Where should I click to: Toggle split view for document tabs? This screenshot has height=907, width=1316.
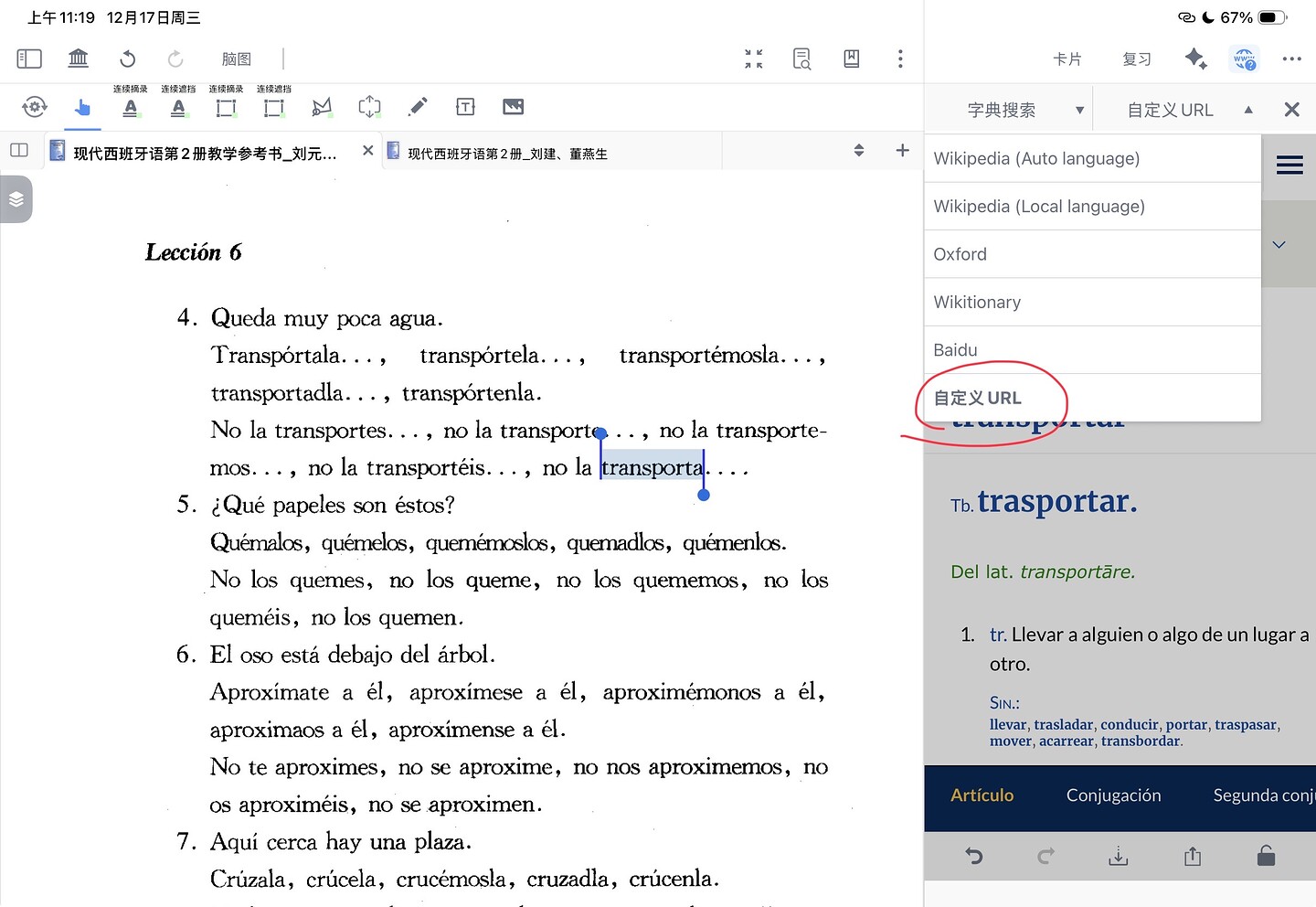pyautogui.click(x=19, y=150)
